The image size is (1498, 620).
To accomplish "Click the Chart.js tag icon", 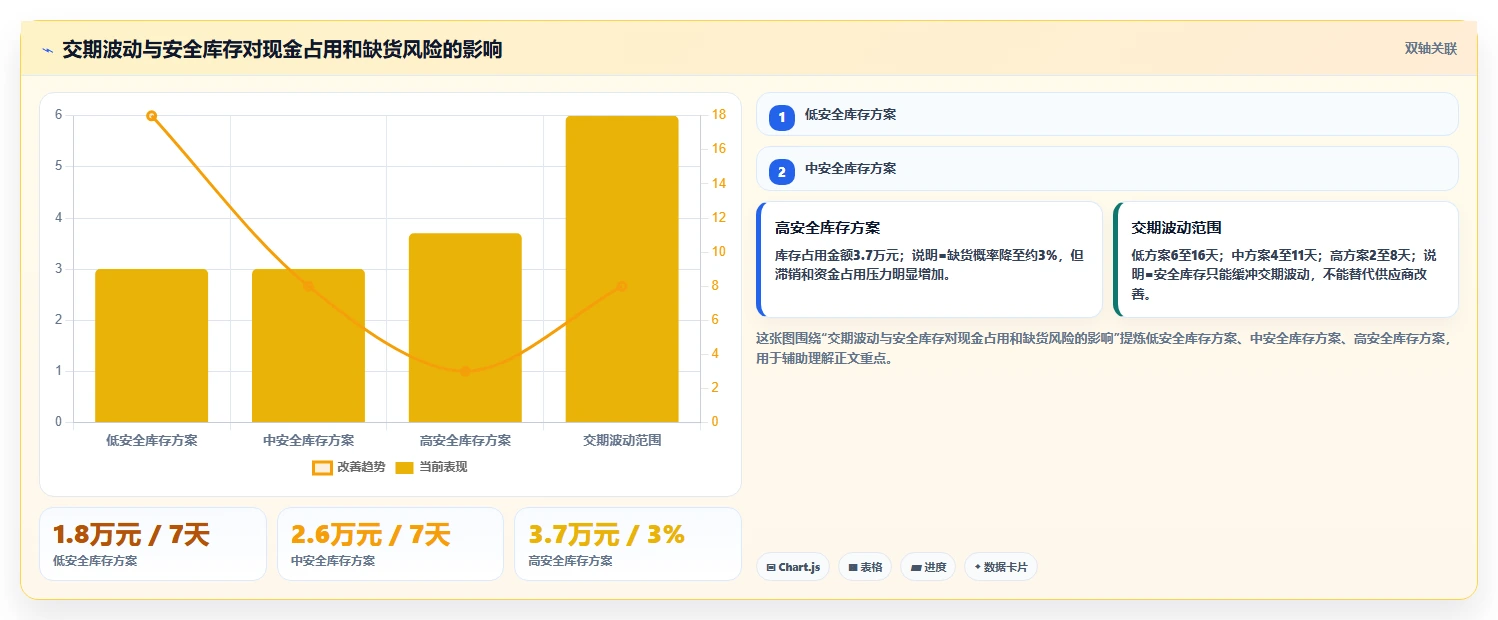I will tap(771, 567).
